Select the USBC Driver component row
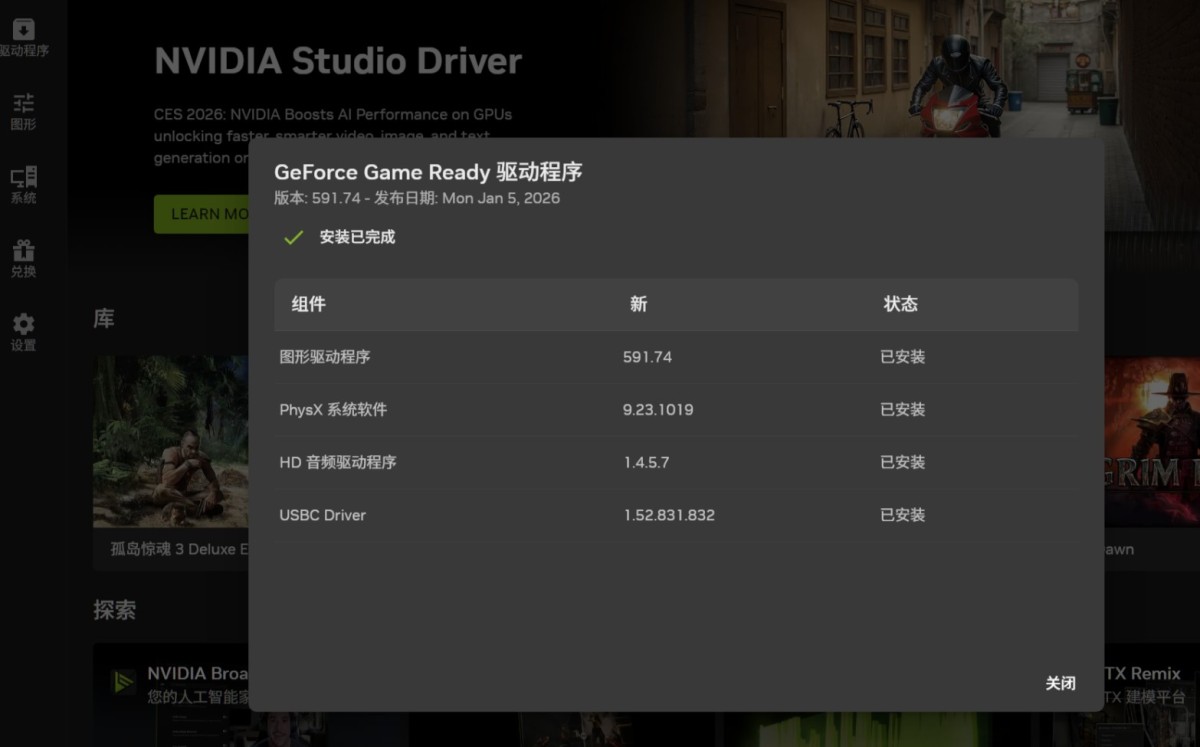The image size is (1200, 747). pos(676,515)
